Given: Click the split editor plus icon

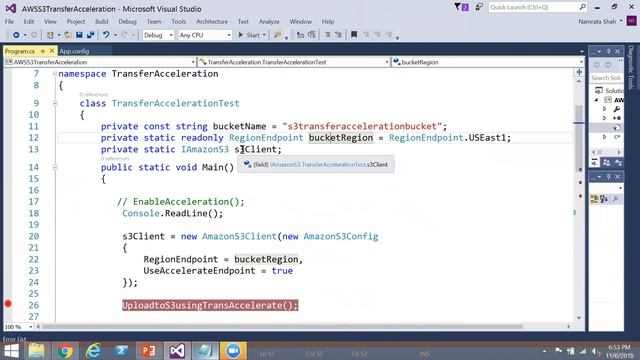Looking at the screenshot, I should pos(579,72).
